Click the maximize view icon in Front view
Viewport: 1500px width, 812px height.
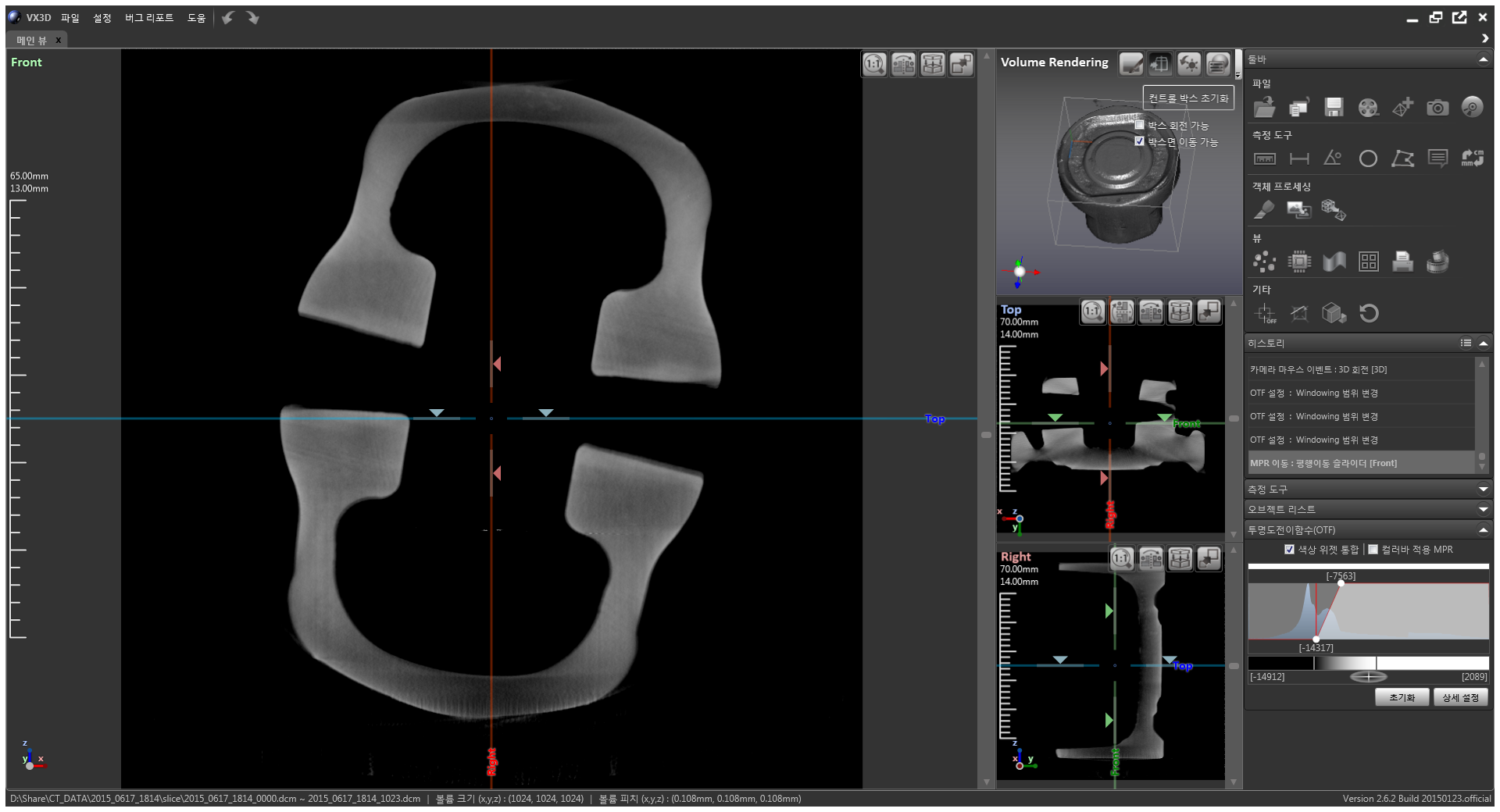961,64
